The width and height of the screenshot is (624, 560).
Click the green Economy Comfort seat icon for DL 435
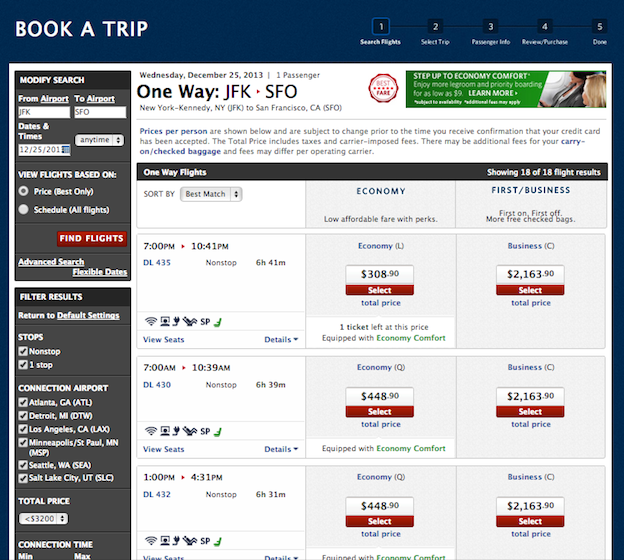[x=216, y=321]
